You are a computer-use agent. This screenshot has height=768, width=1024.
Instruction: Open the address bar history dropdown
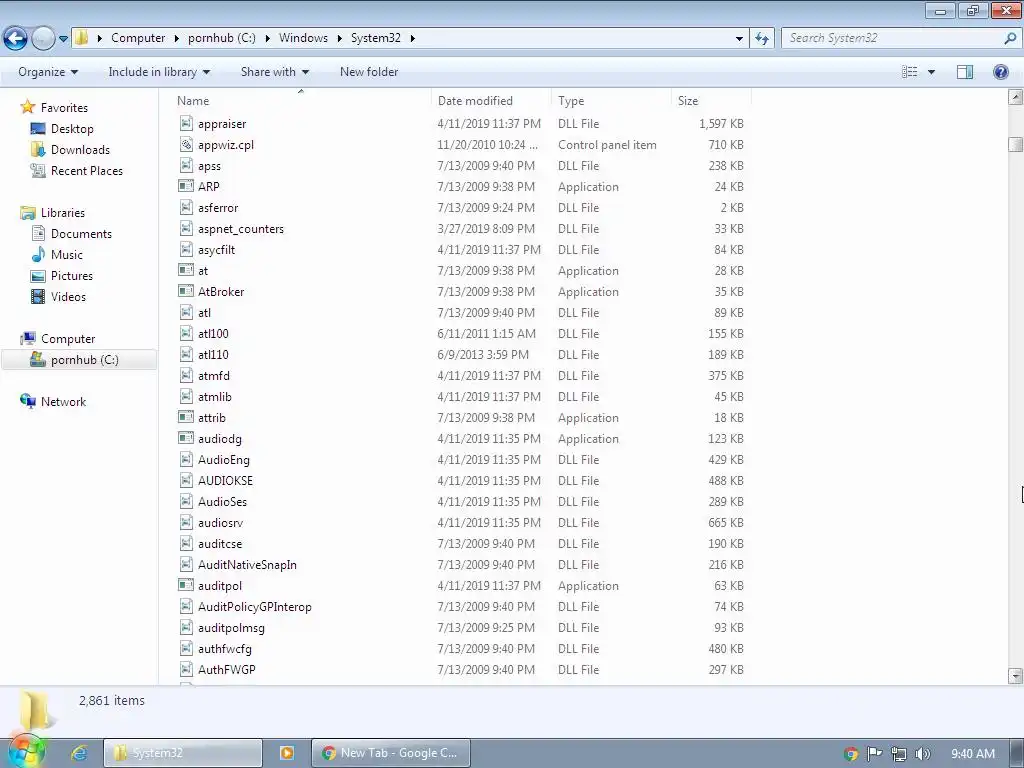click(739, 39)
